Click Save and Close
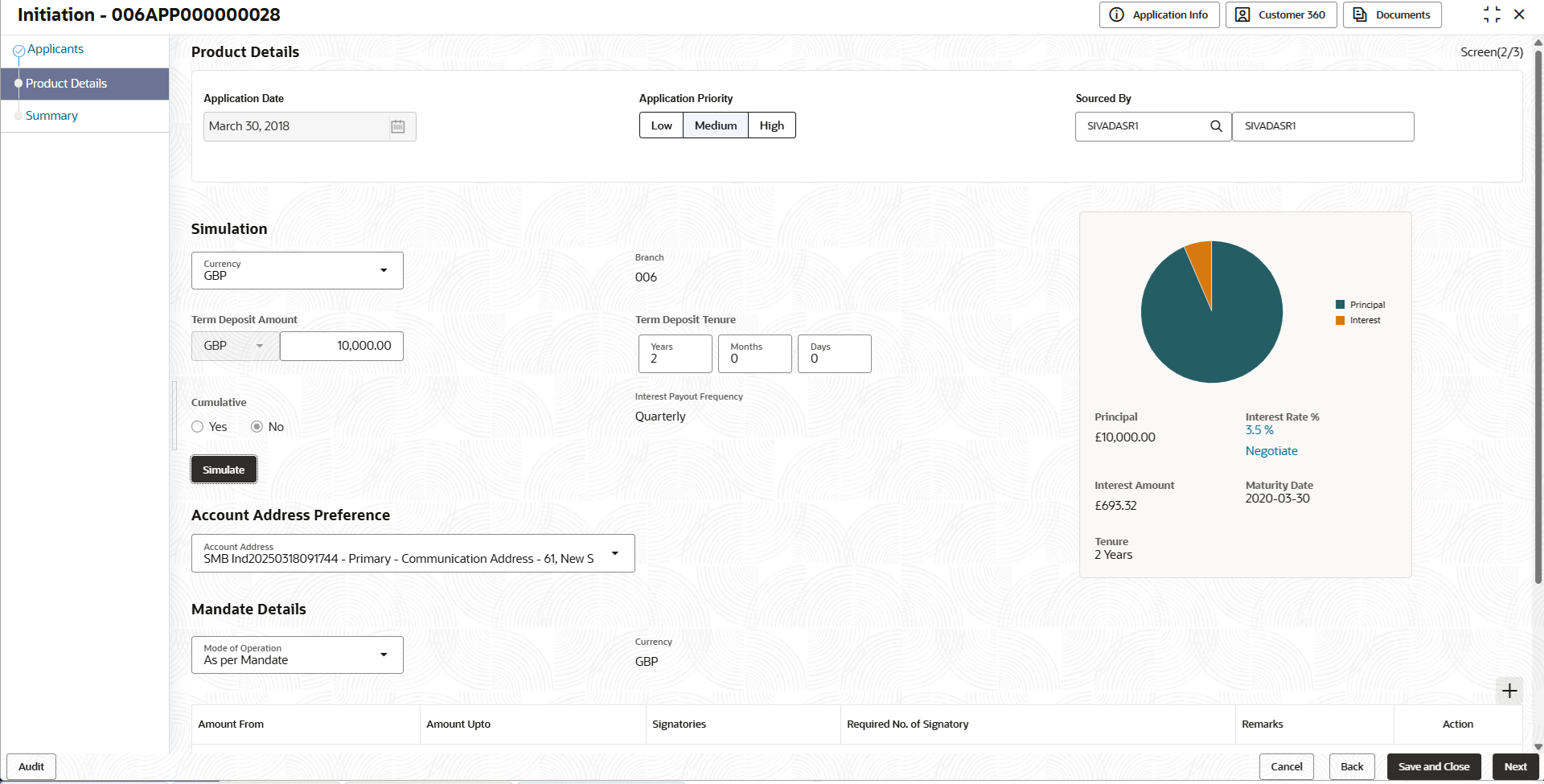The height and width of the screenshot is (784, 1544). point(1434,766)
